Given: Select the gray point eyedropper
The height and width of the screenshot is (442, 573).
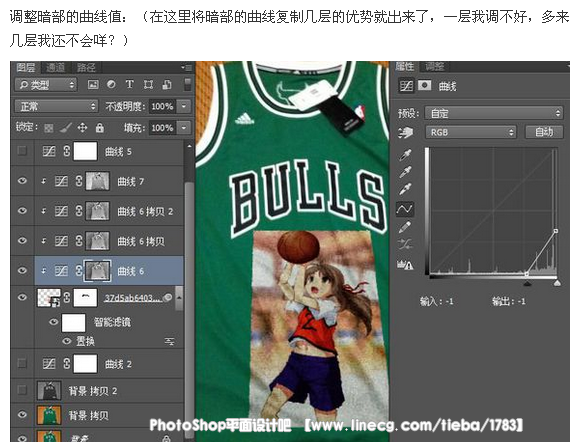Looking at the screenshot, I should click(405, 172).
